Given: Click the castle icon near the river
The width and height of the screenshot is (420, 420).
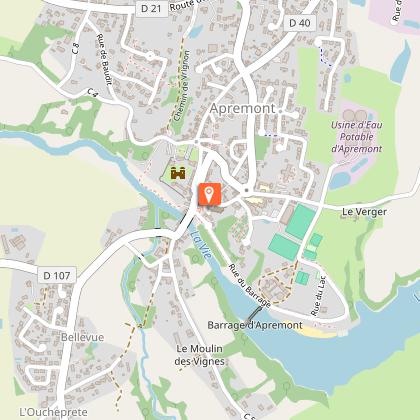Looking at the screenshot, I should click(178, 173).
